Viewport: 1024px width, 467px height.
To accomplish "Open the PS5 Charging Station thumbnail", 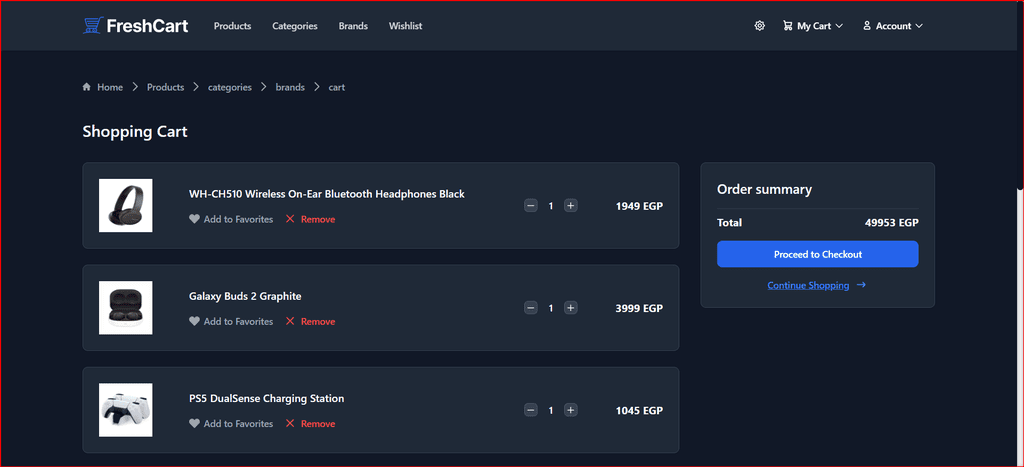I will coord(125,410).
